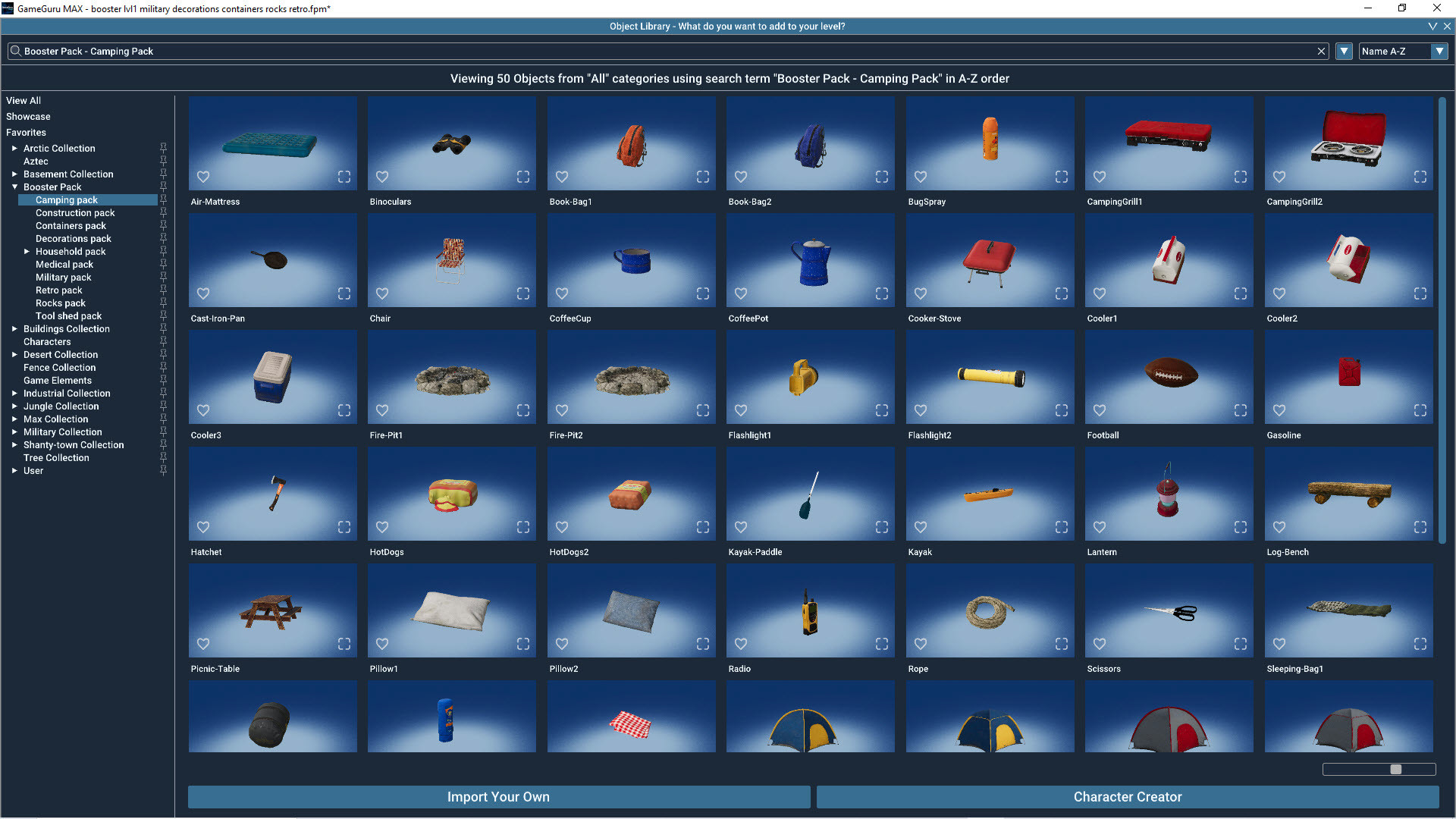The image size is (1456, 819).
Task: Toggle favorite on the Picnic-Table object
Action: pyautogui.click(x=203, y=644)
